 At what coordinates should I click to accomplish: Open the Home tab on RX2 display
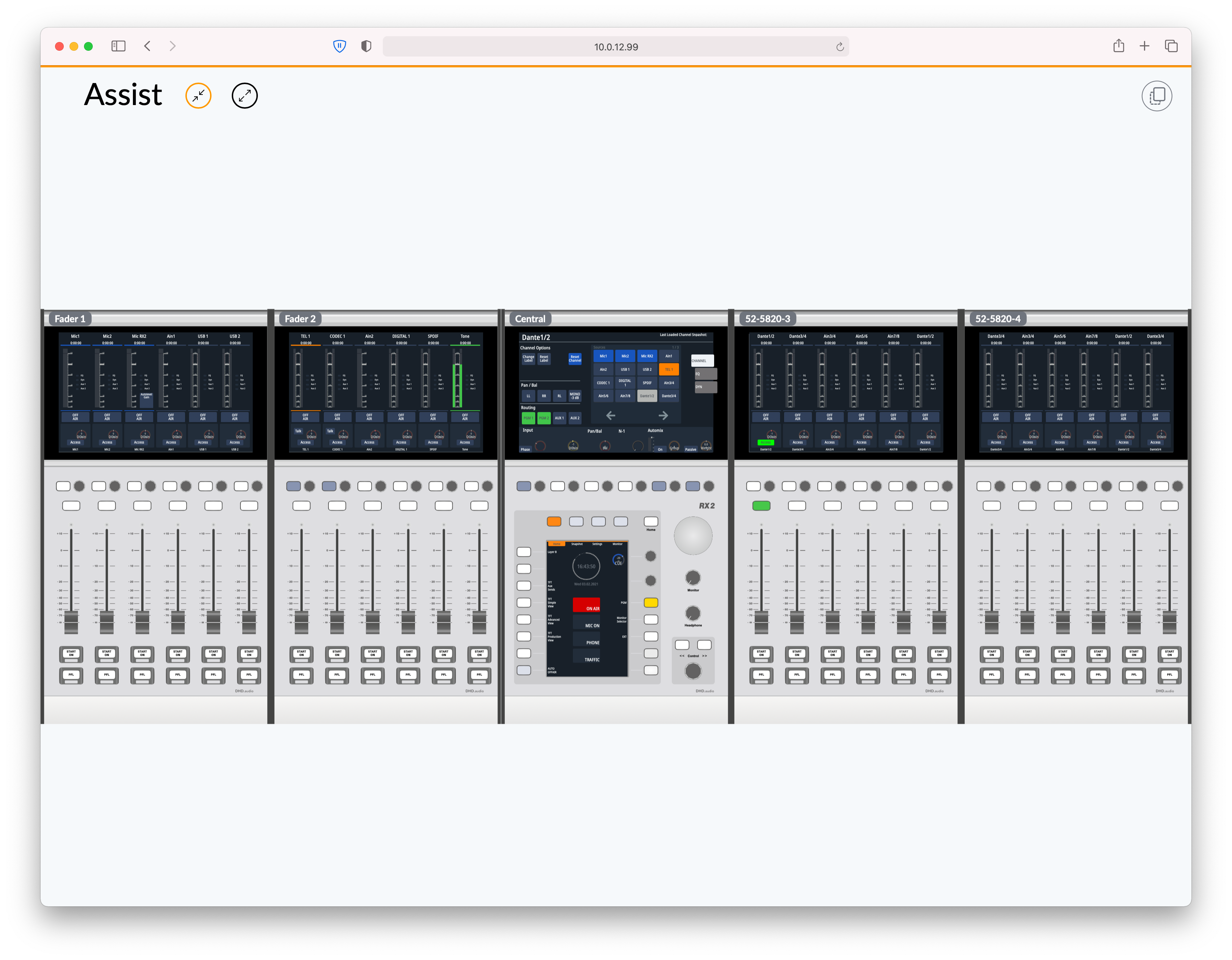click(556, 544)
